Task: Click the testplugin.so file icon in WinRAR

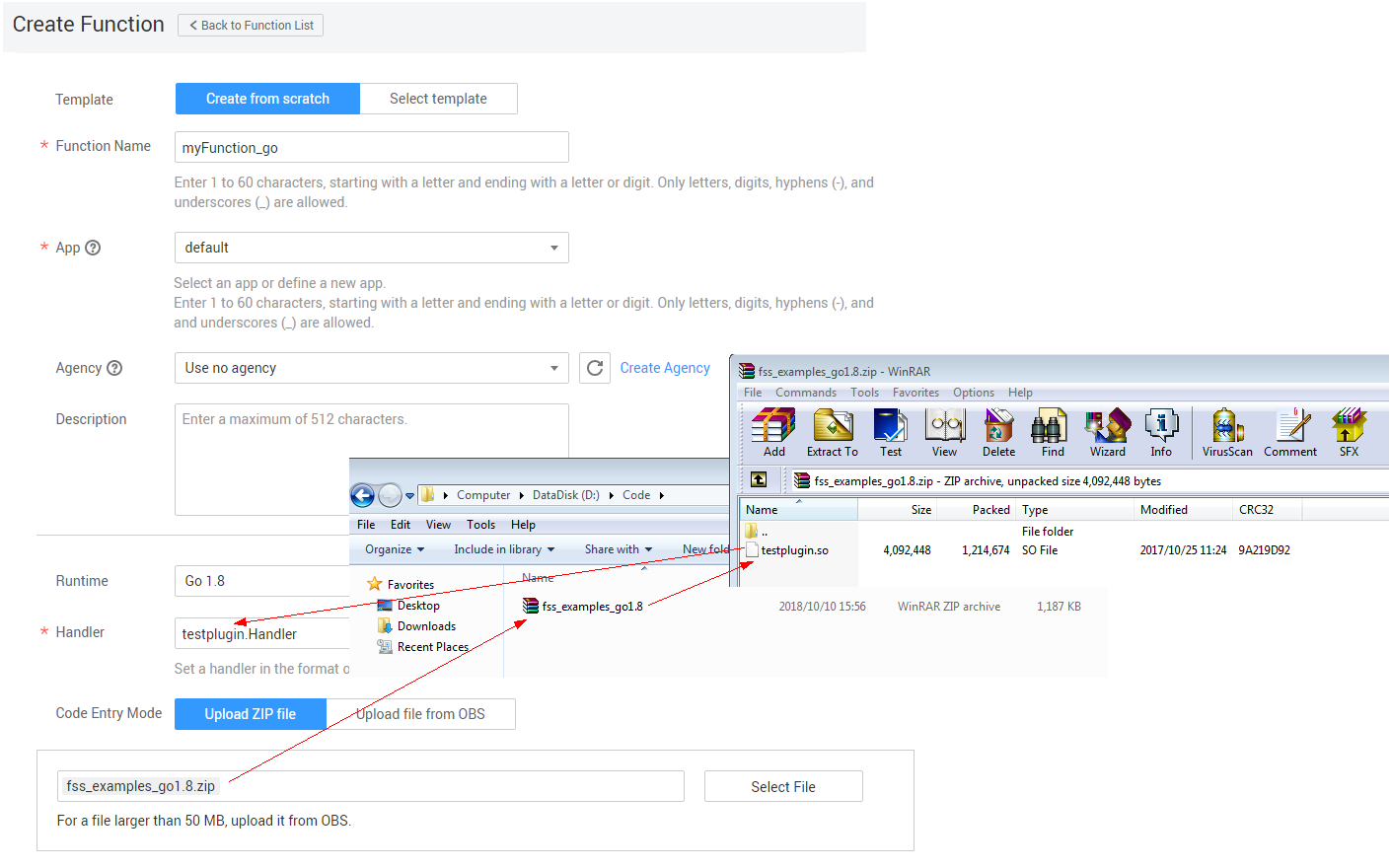Action: coord(752,550)
